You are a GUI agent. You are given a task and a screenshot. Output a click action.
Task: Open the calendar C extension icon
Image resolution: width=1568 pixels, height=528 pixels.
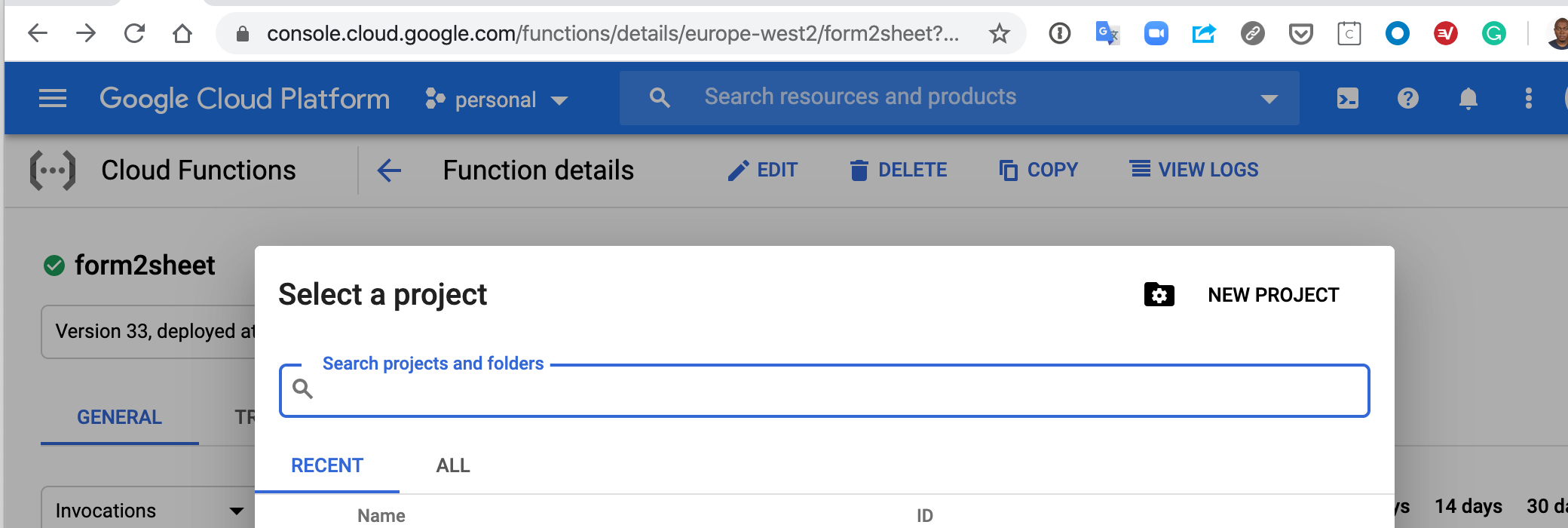click(x=1349, y=33)
